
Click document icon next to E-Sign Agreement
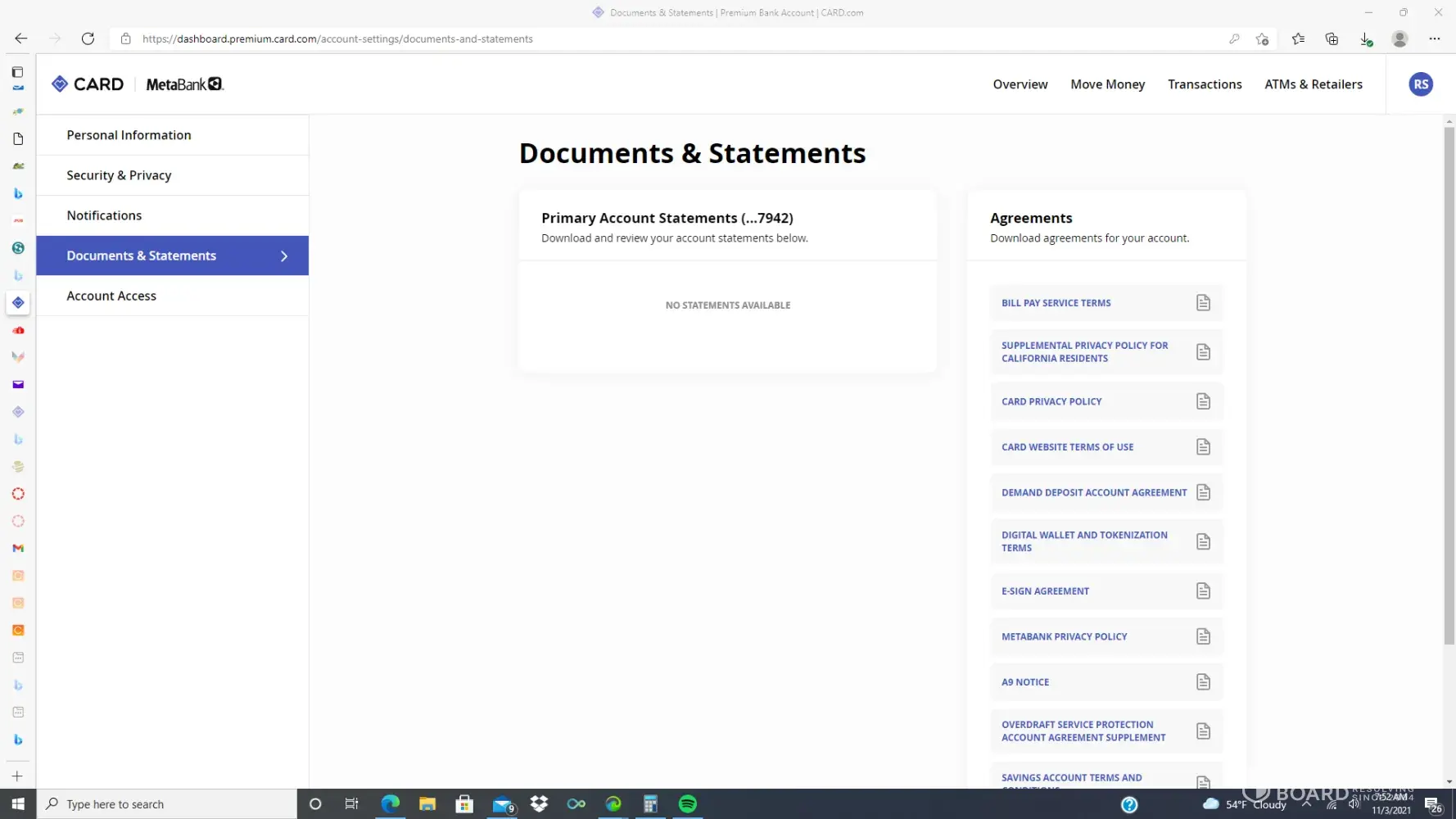(x=1202, y=591)
